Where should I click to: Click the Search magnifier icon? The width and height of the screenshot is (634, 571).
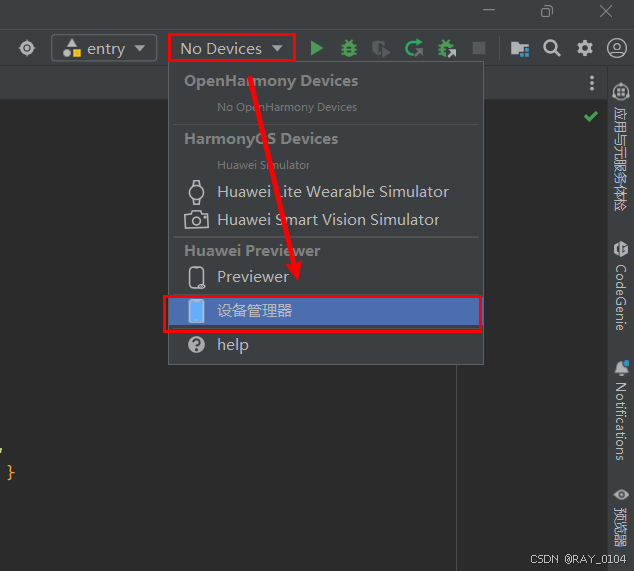point(552,48)
